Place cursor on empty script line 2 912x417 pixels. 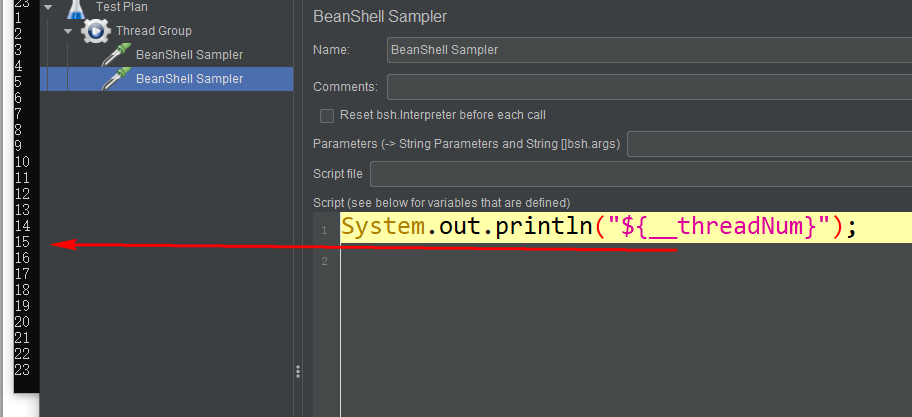[626, 261]
